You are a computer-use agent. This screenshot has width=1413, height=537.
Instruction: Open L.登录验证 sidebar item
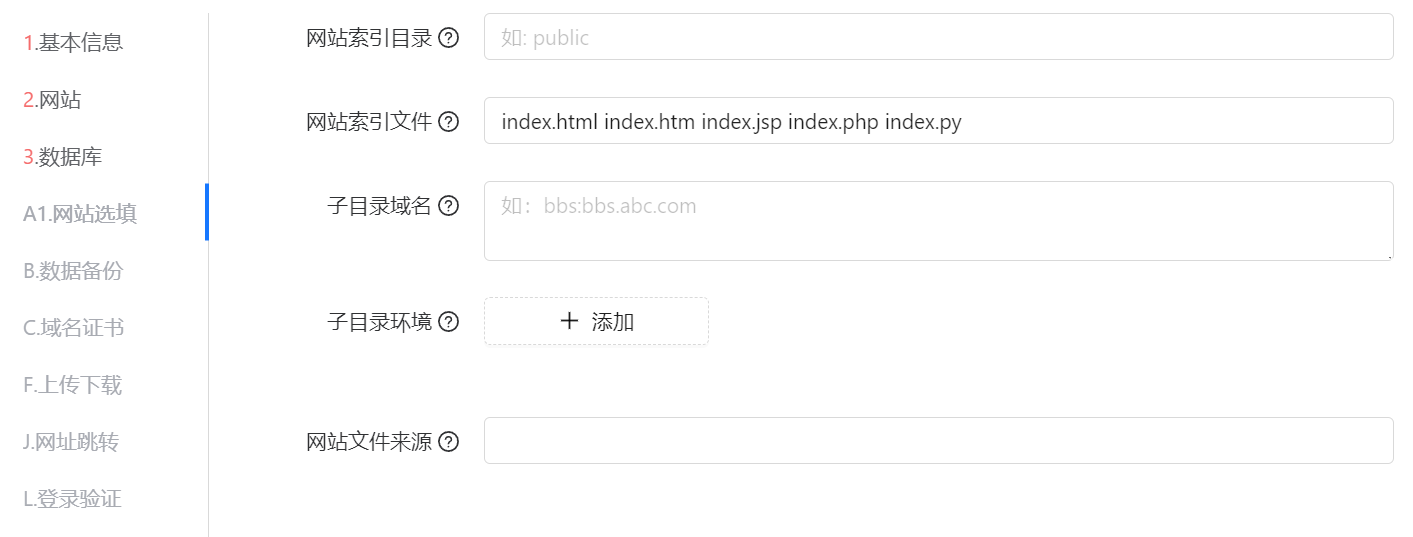point(72,499)
